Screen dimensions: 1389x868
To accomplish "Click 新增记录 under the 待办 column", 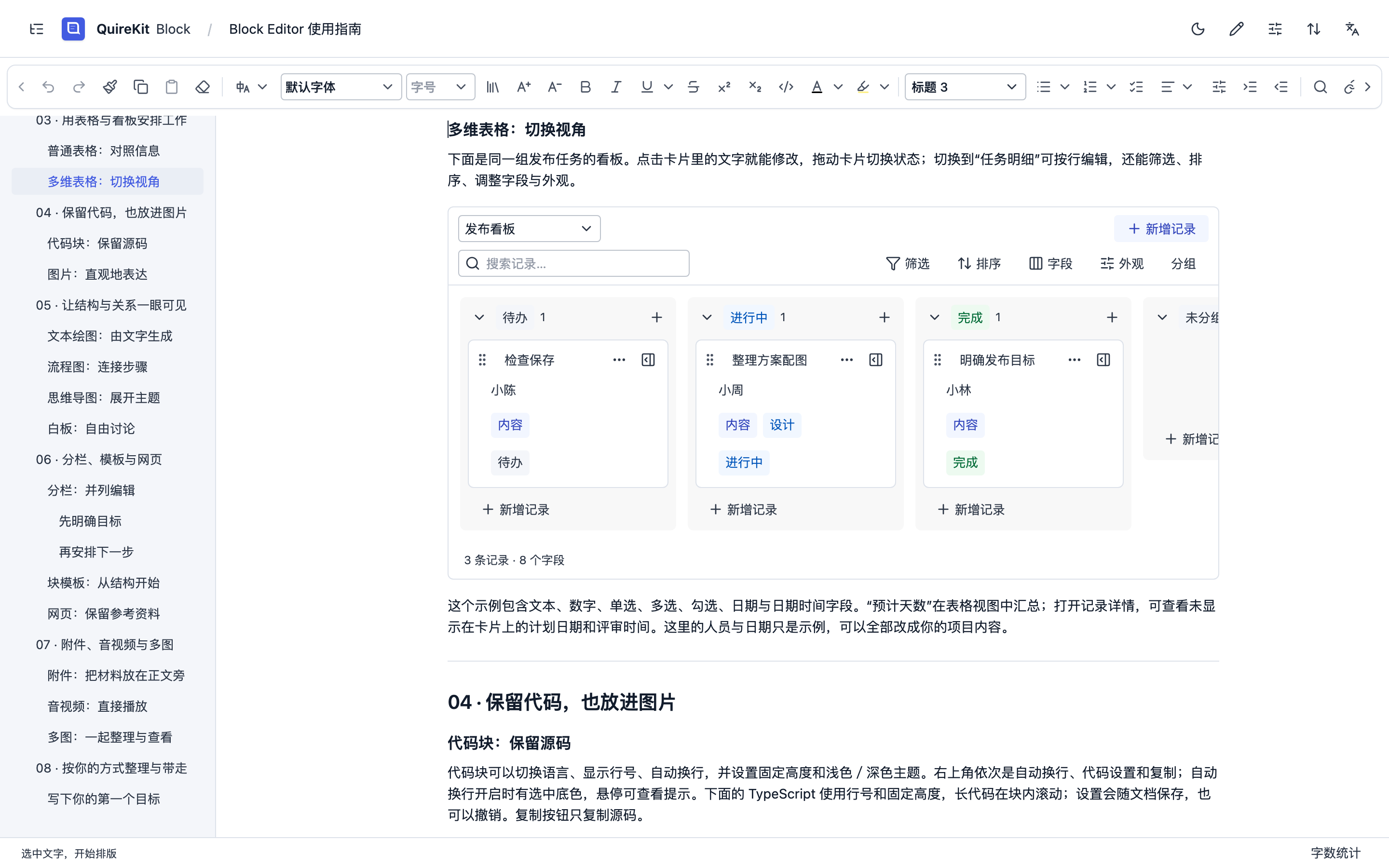I will pos(516,509).
